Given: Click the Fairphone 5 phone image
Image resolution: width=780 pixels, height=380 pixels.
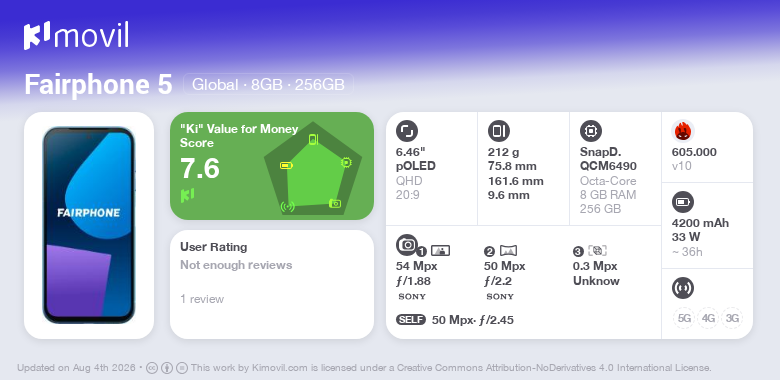Looking at the screenshot, I should pyautogui.click(x=89, y=225).
